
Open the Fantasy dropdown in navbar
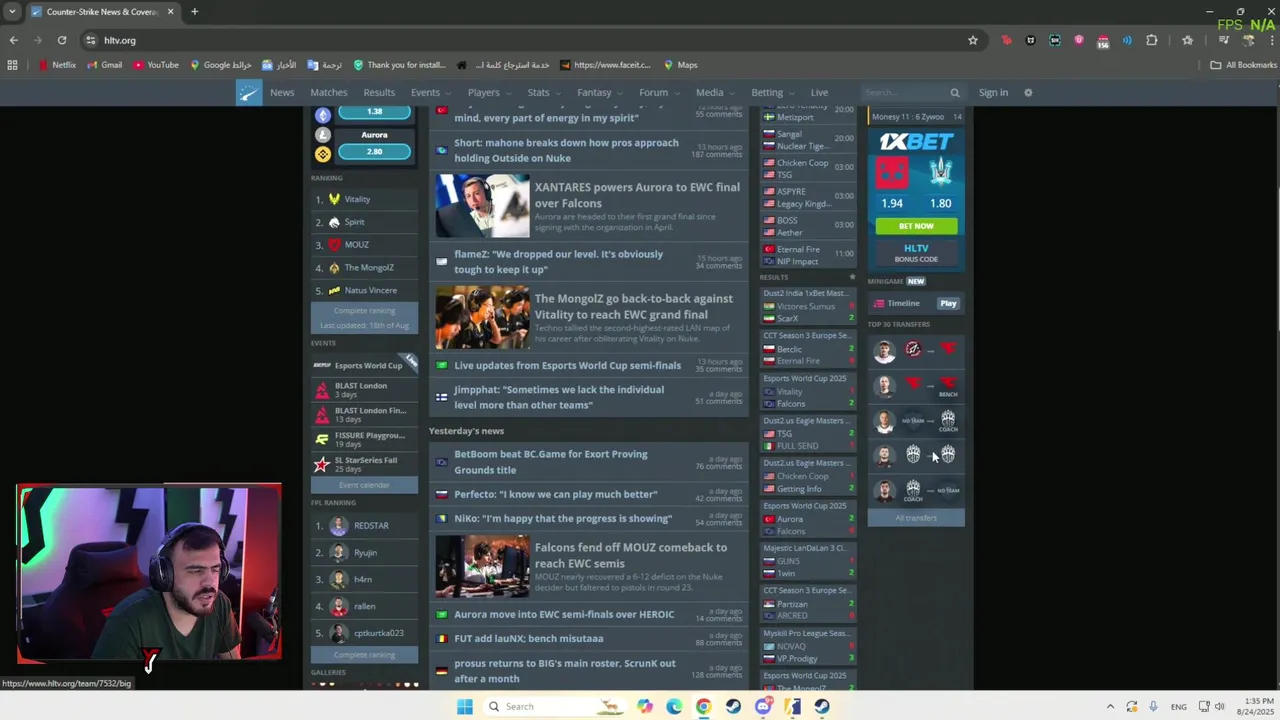click(x=600, y=93)
